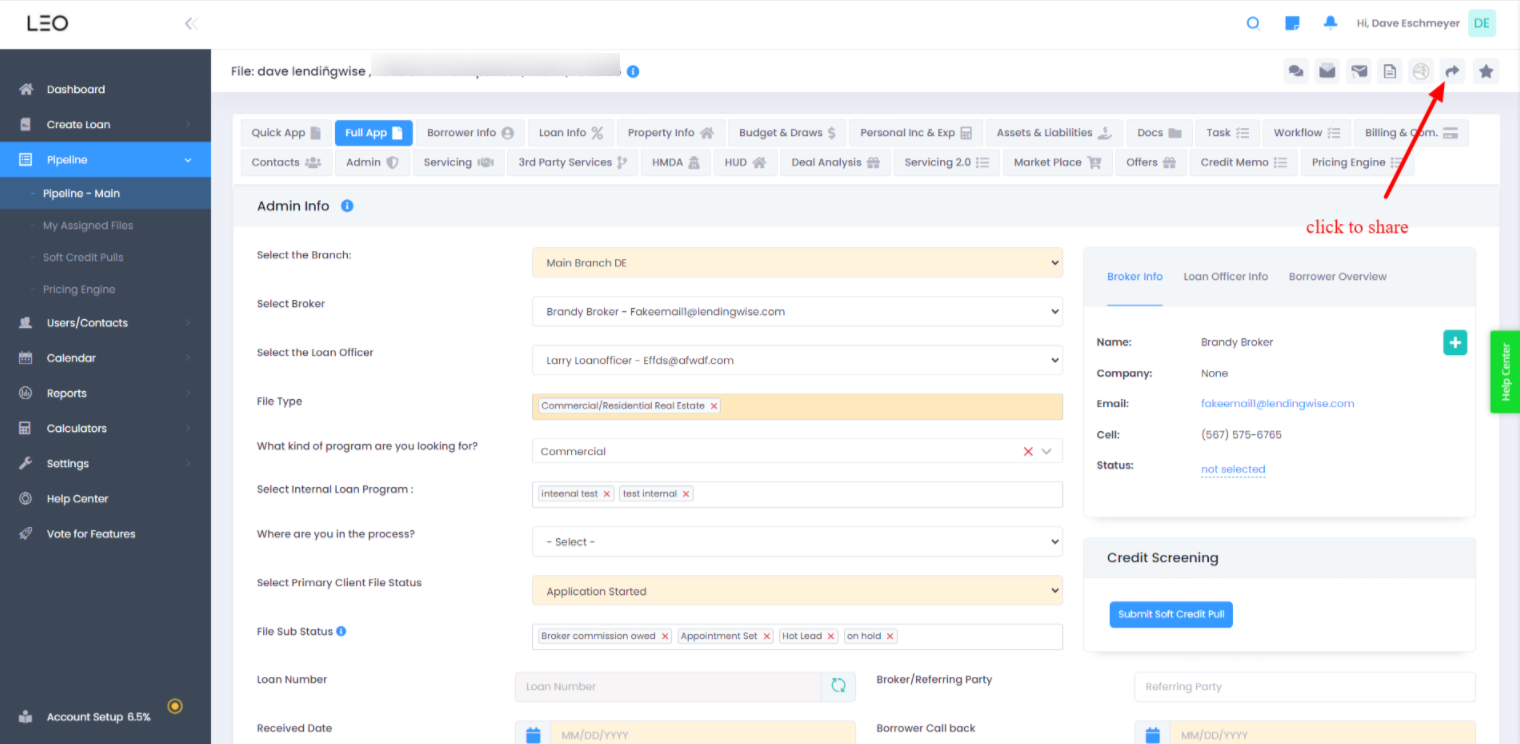Screen dimensions: 1520x744
Task: Click green plus button in Broker Info
Action: pyautogui.click(x=1455, y=342)
